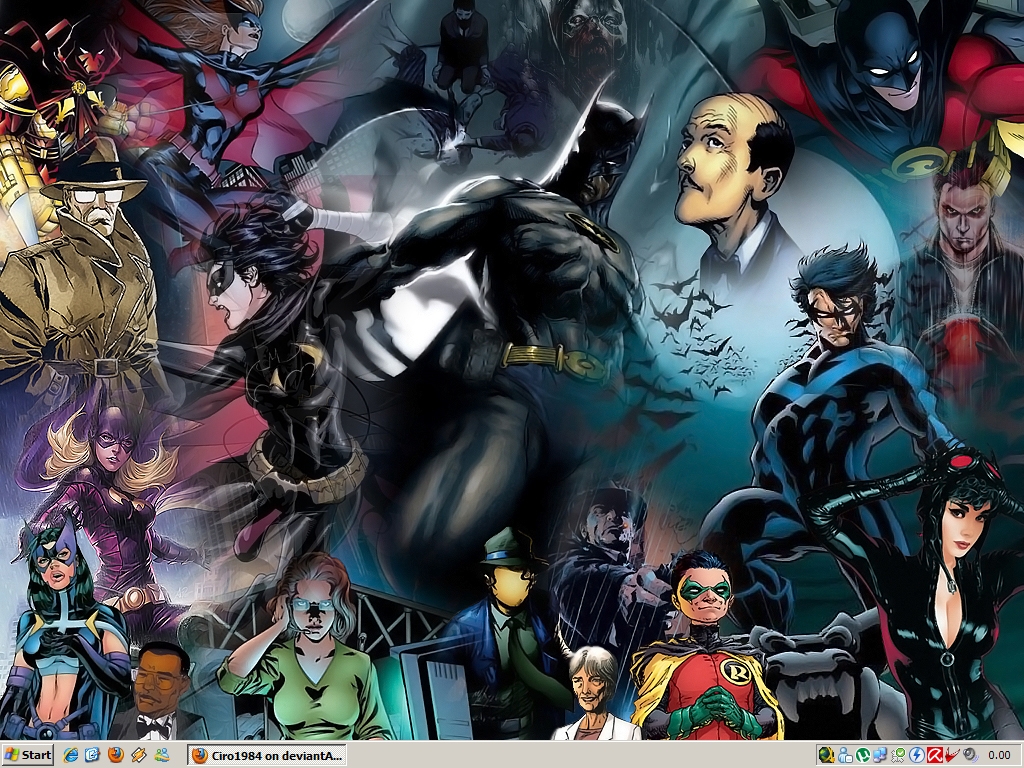1024x768 pixels.
Task: Click the Show Desktop Quick Launch icon
Action: (x=93, y=756)
